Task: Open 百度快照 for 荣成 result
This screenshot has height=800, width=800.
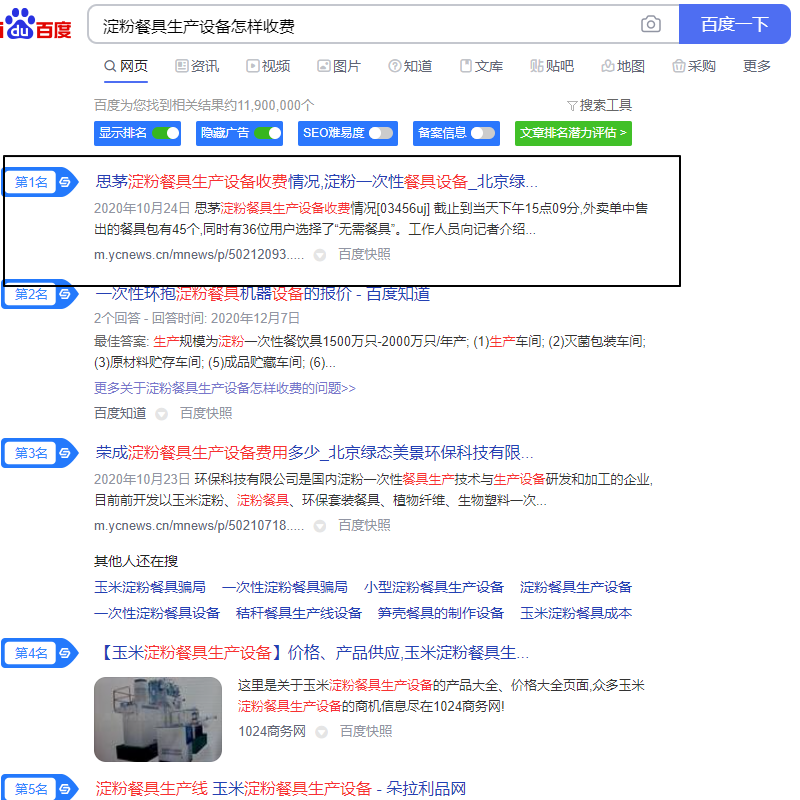Action: tap(364, 526)
